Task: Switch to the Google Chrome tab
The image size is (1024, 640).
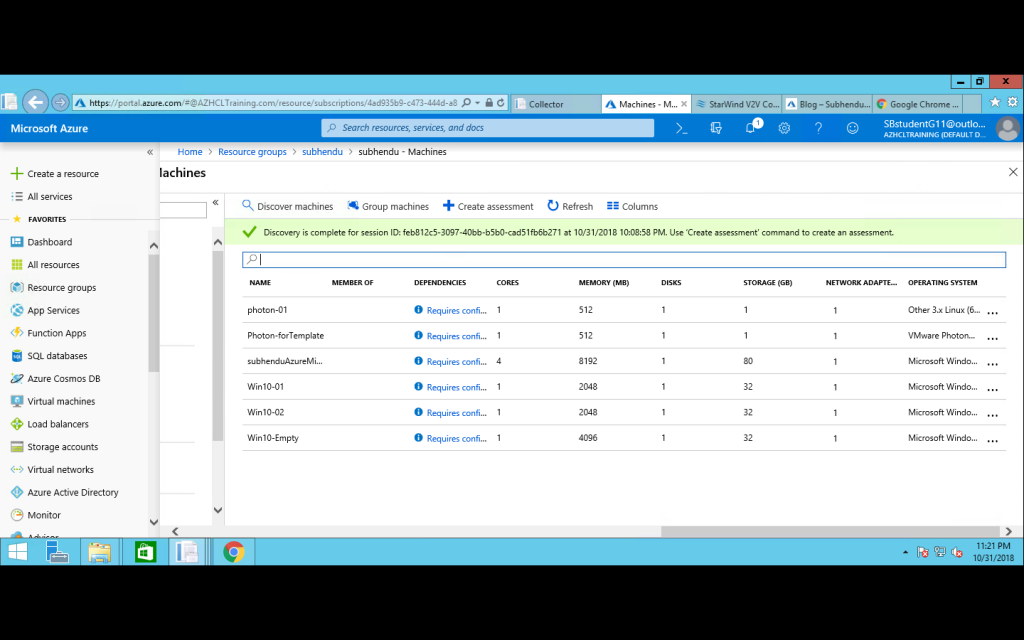Action: coord(918,104)
